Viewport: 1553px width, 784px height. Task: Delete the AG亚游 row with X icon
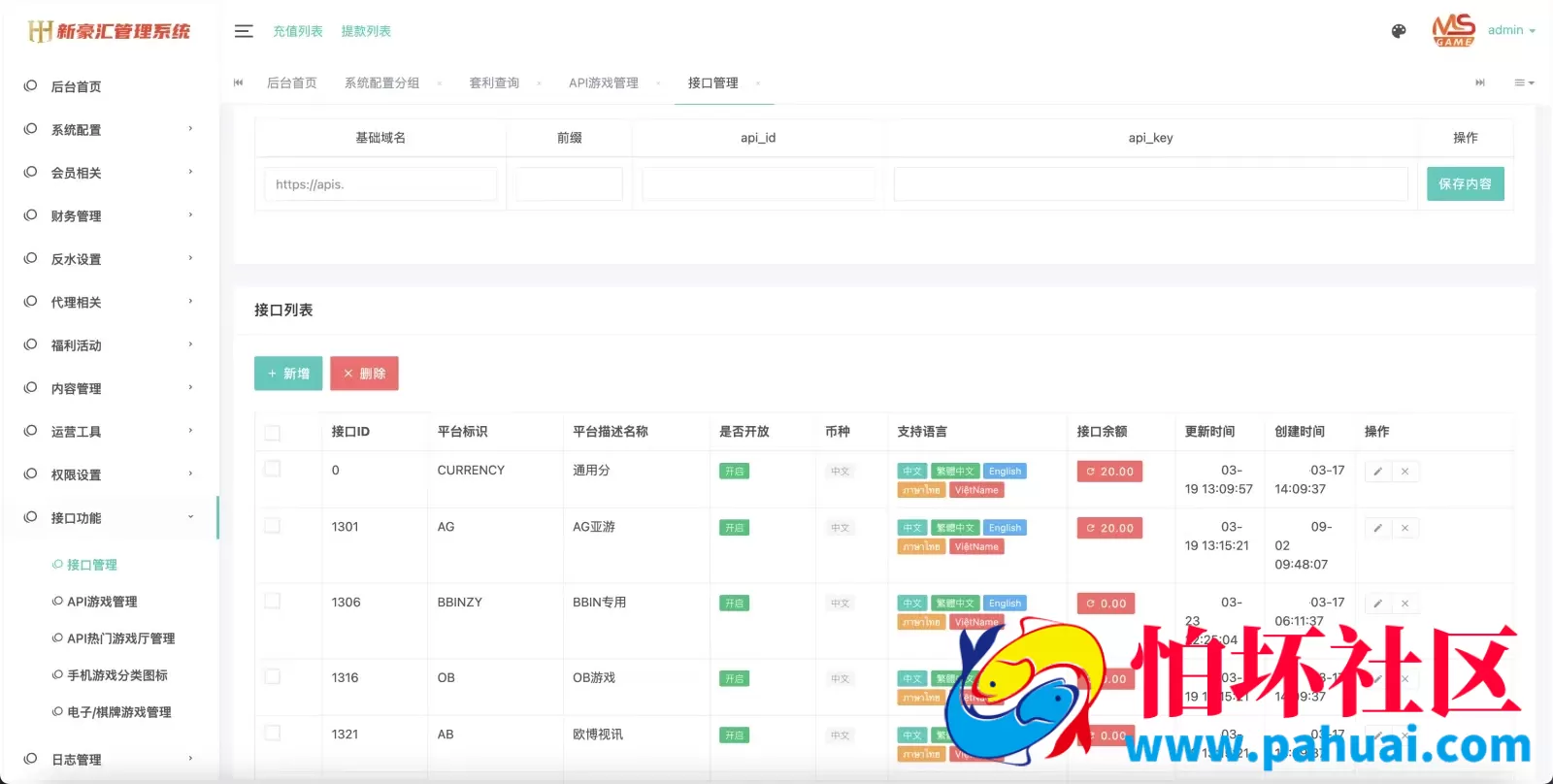click(1404, 528)
